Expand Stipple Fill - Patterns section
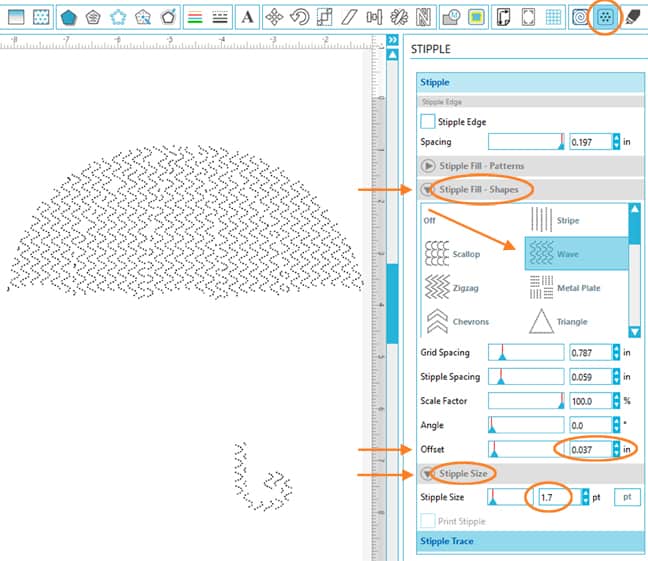The height and width of the screenshot is (561, 648). 428,166
